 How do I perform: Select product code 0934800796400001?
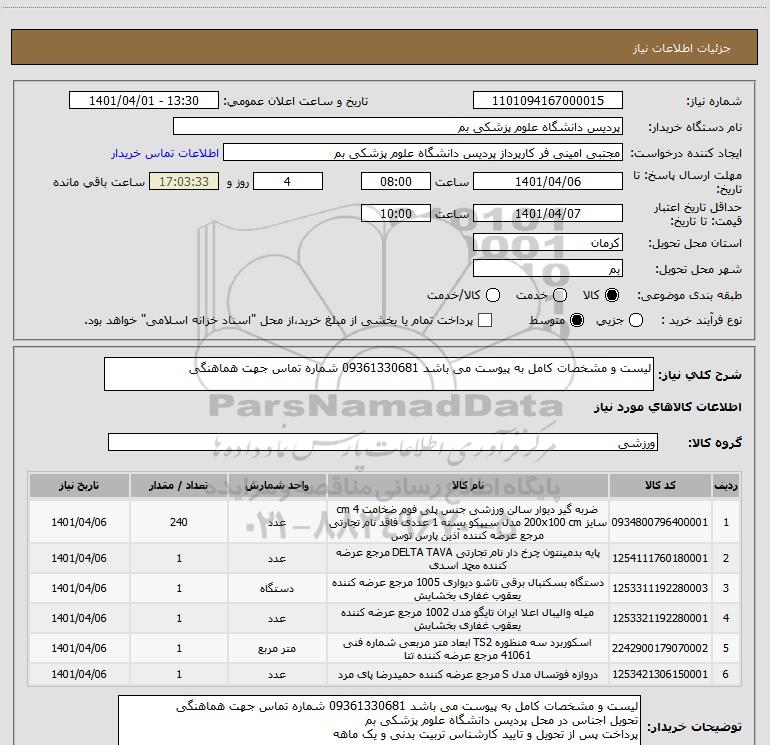click(660, 522)
